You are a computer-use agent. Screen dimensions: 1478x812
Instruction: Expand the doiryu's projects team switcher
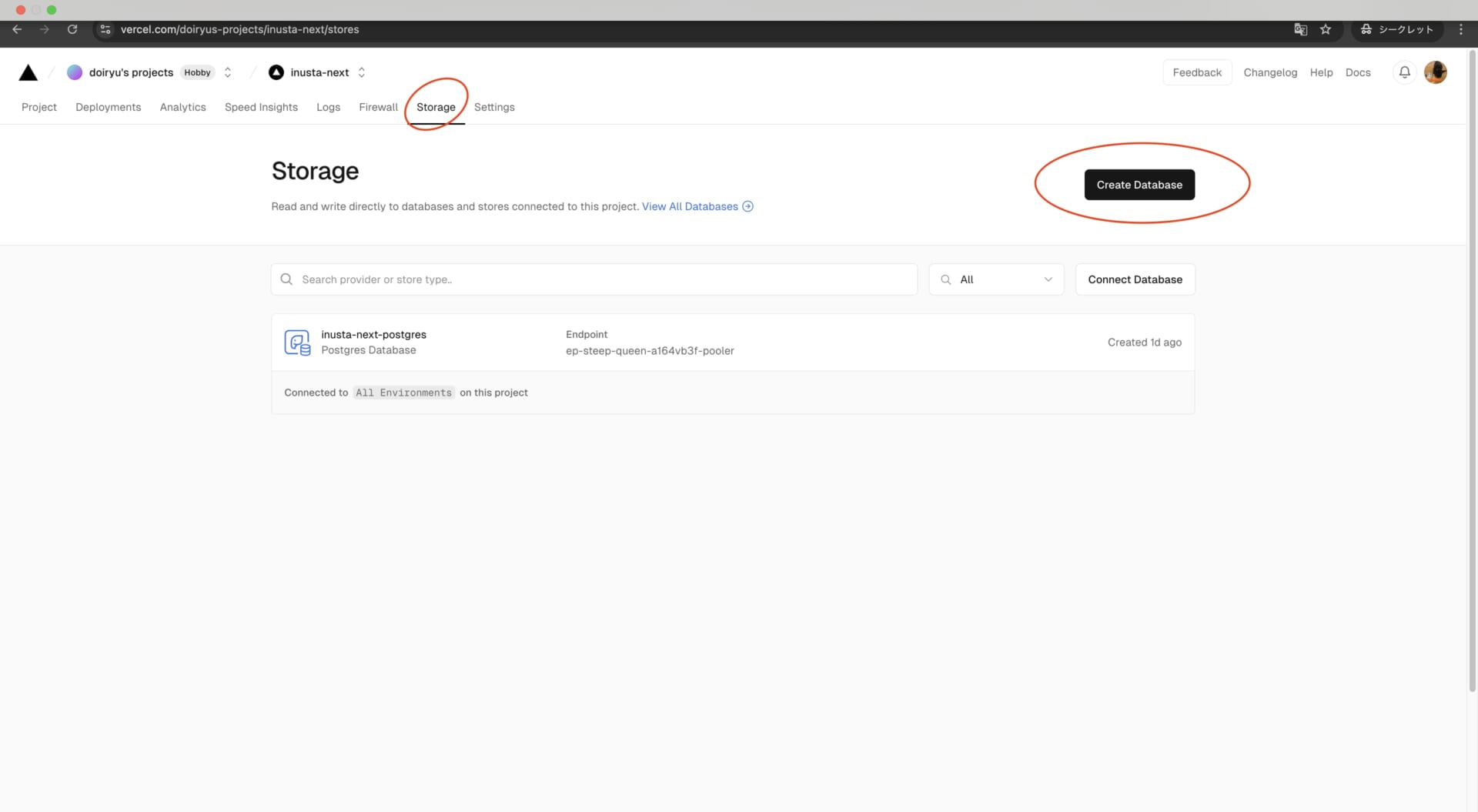point(228,72)
